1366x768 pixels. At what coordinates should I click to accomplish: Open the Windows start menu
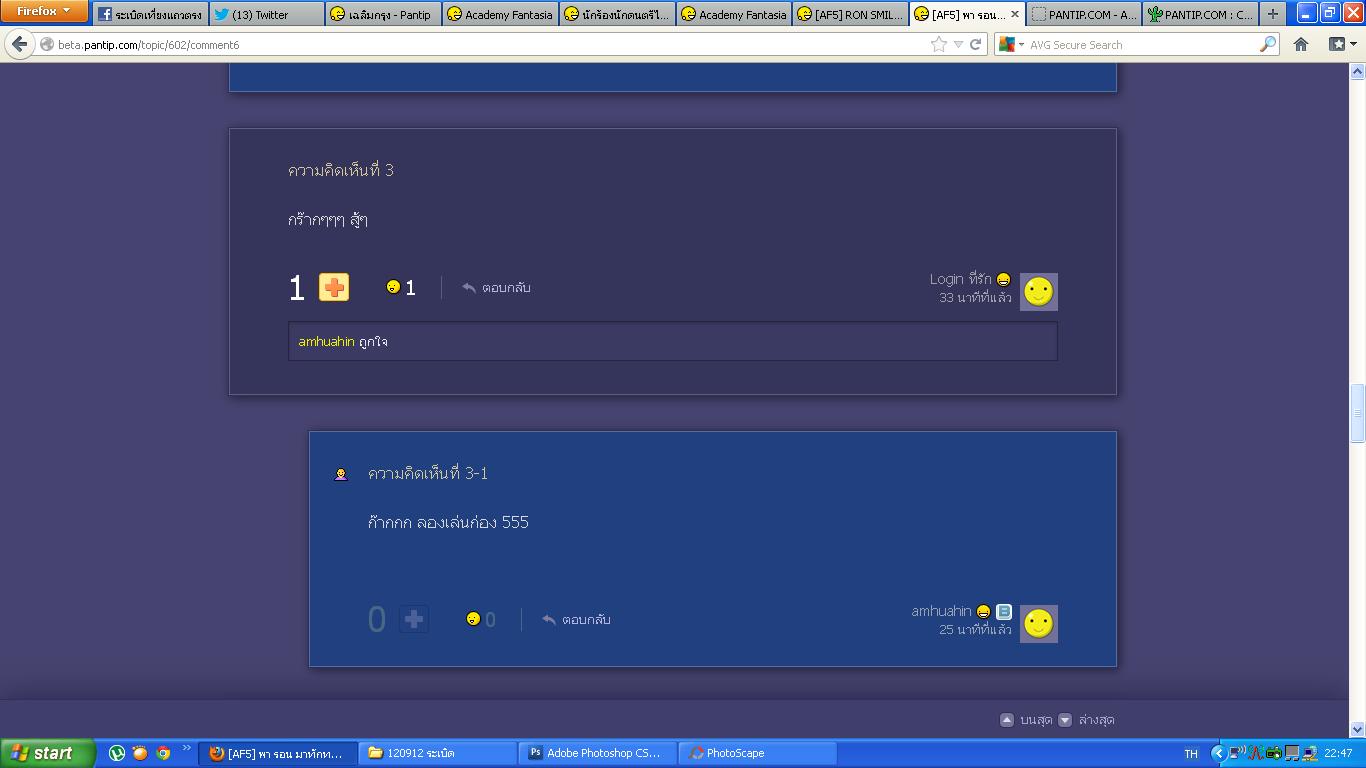47,753
